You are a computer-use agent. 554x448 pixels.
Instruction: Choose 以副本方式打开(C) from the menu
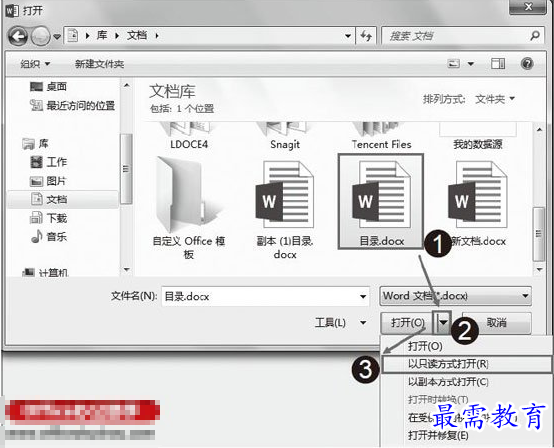tap(448, 382)
